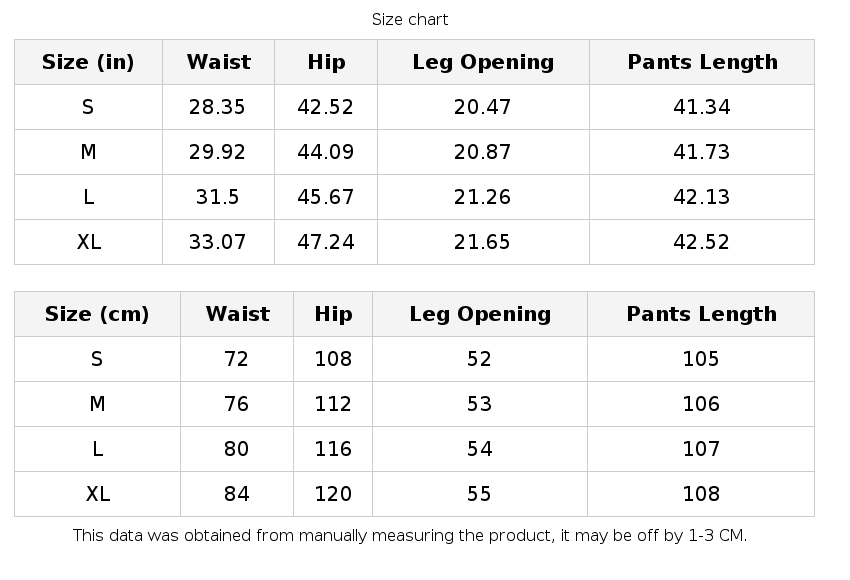This screenshot has height=580, width=850.
Task: Click the 21.26 leg opening value
Action: 482,197
